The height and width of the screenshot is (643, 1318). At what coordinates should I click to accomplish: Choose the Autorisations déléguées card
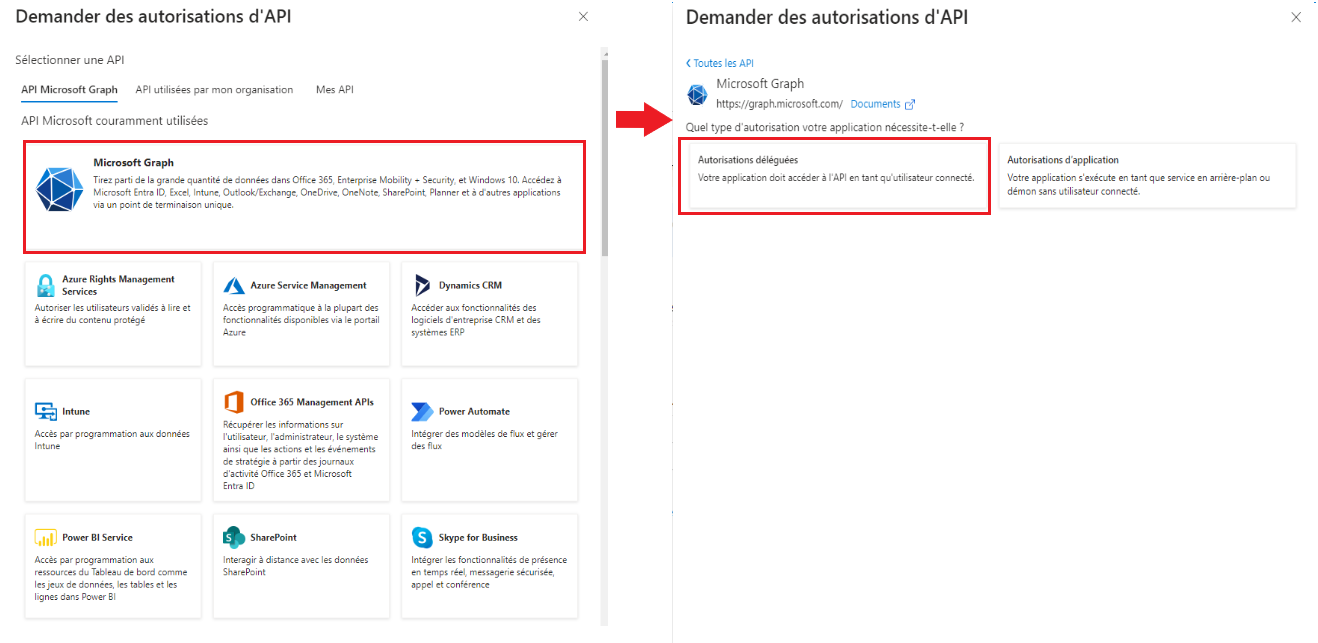tap(835, 176)
